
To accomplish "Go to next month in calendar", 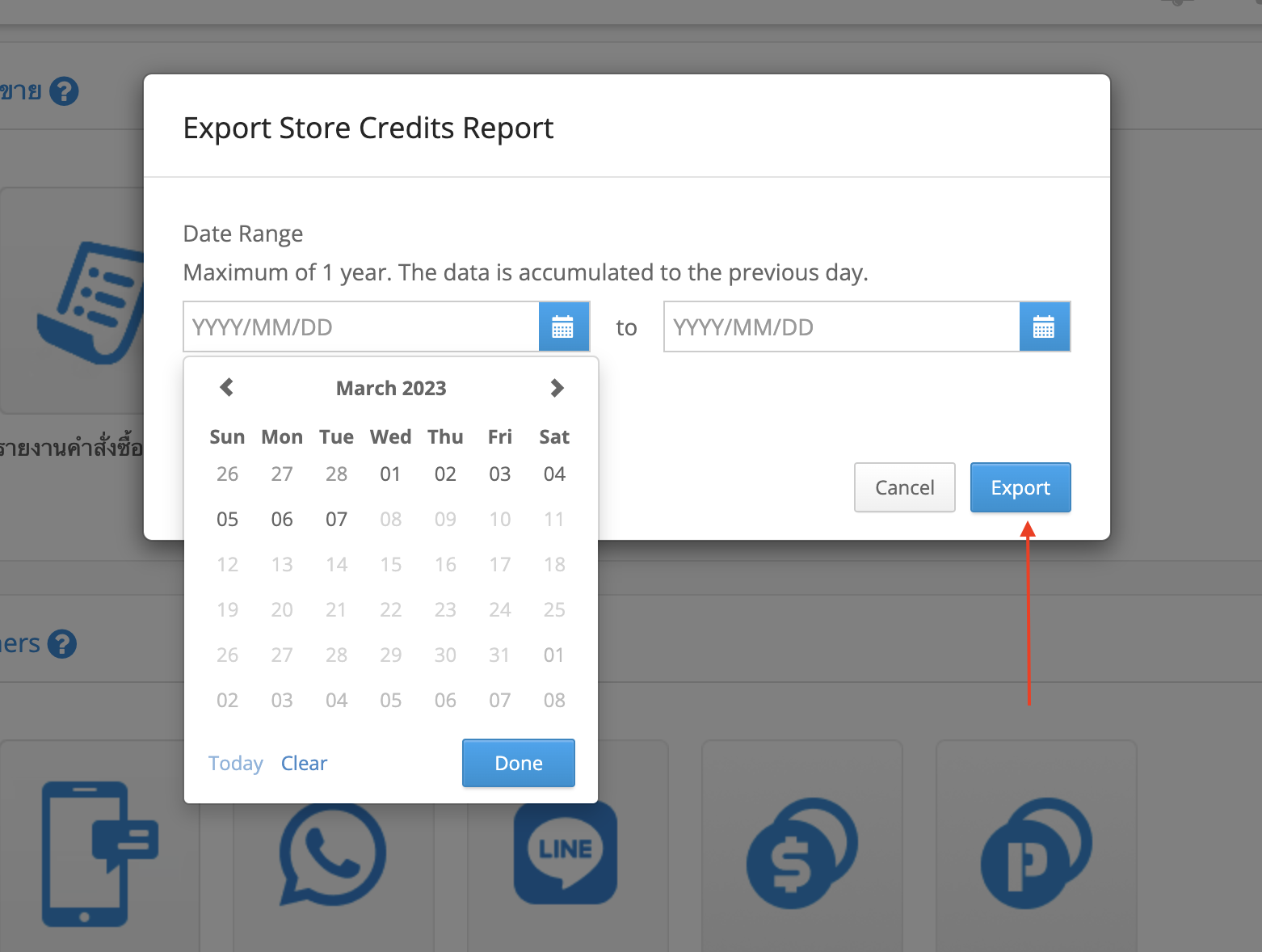I will coord(557,388).
